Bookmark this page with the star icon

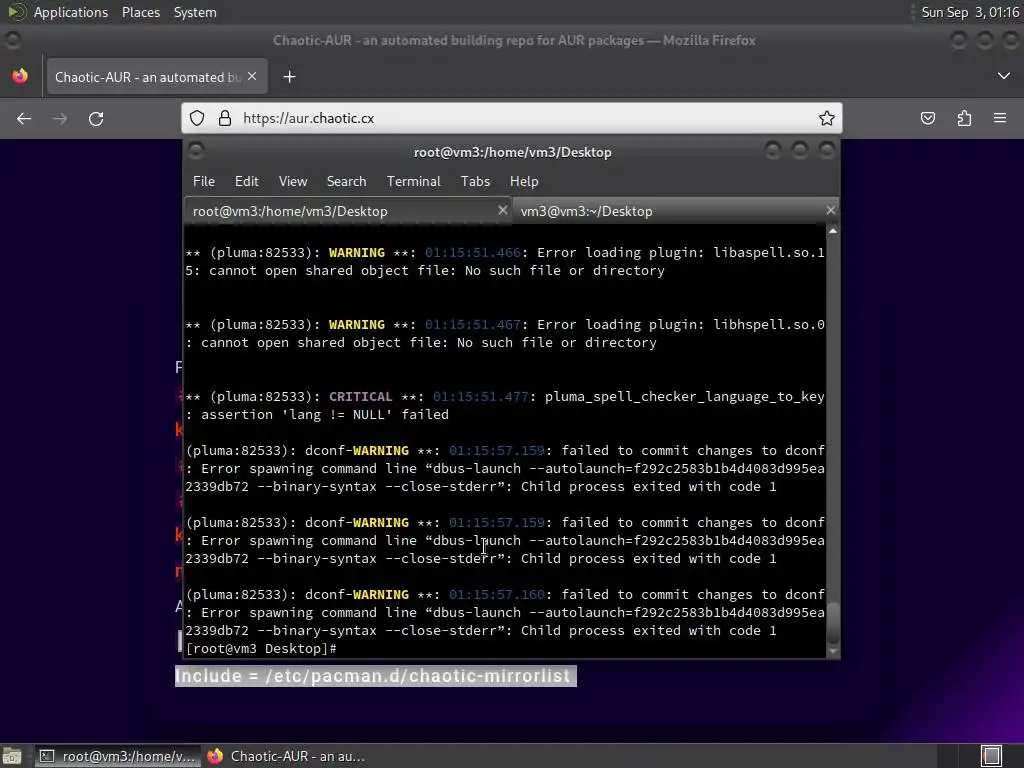[826, 118]
